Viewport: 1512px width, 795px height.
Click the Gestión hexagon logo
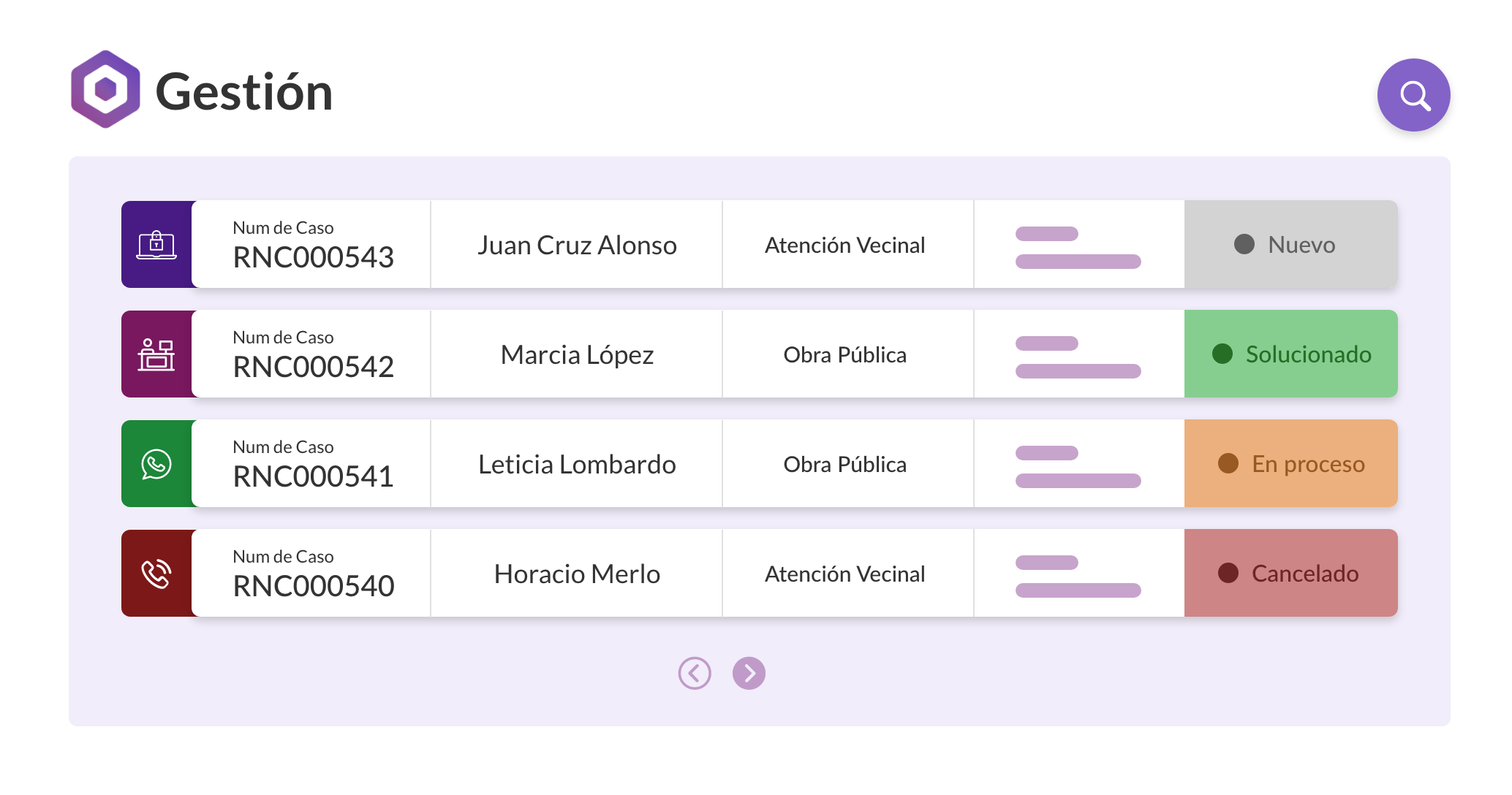click(x=105, y=89)
